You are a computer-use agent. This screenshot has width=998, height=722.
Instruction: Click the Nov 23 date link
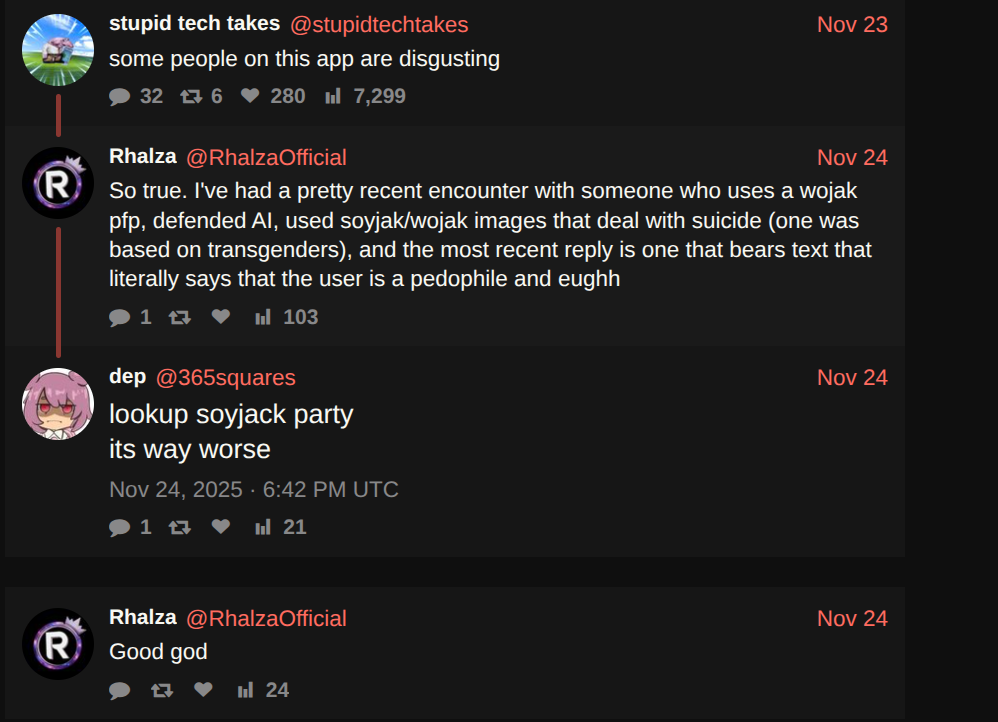point(852,25)
